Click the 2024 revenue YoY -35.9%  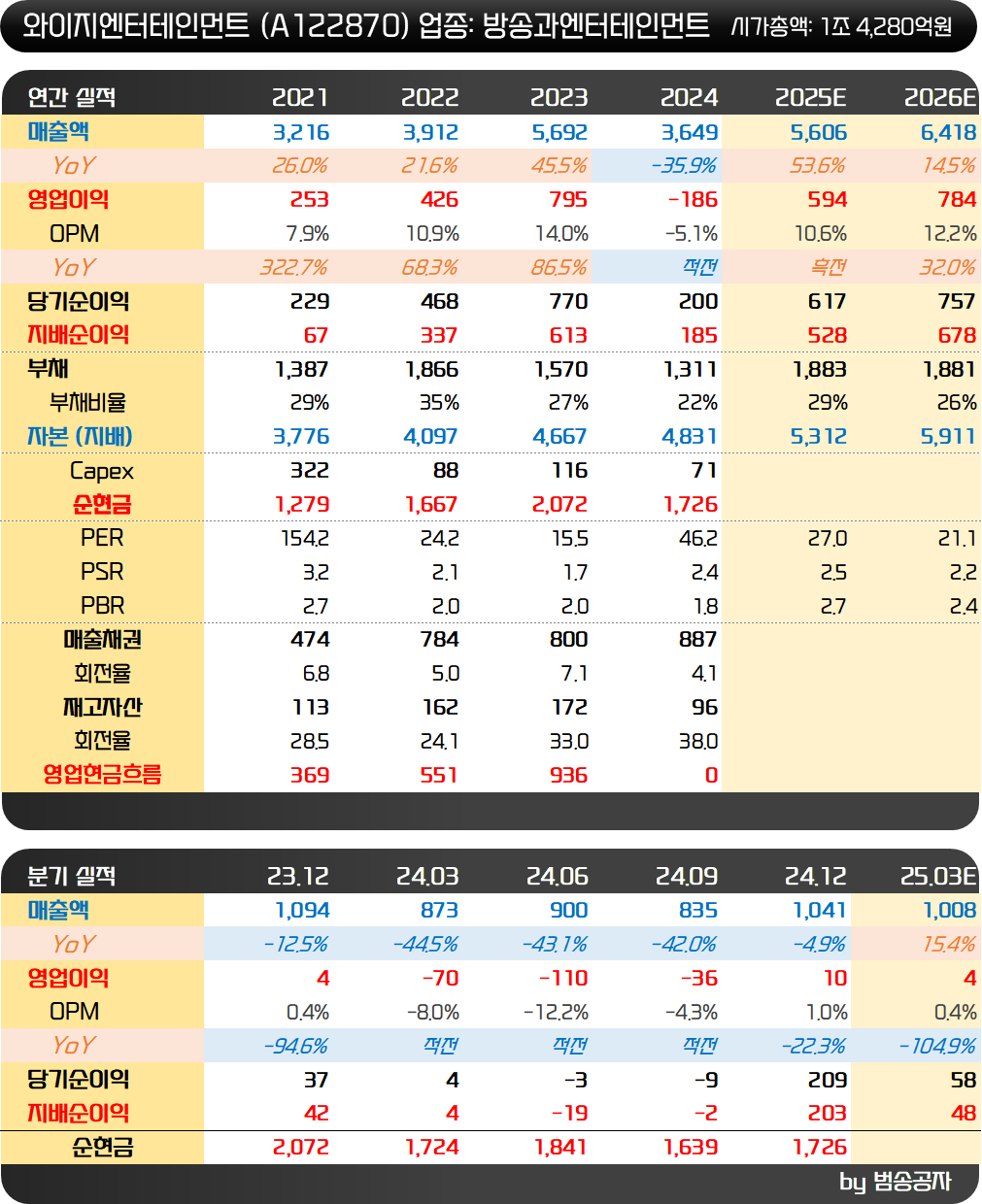(x=684, y=166)
